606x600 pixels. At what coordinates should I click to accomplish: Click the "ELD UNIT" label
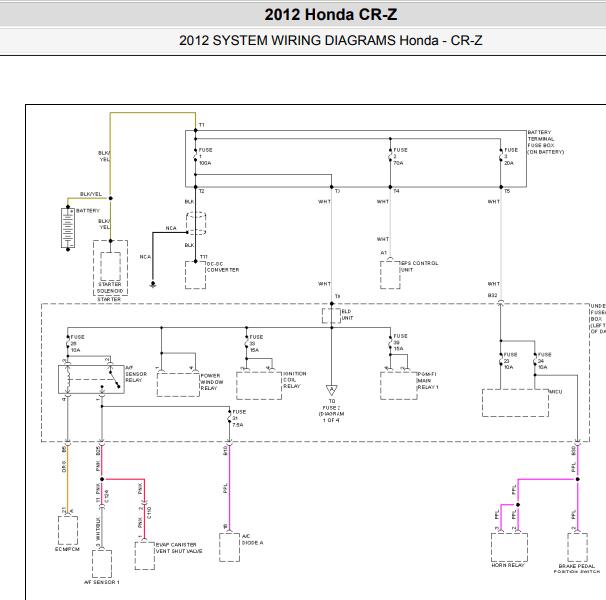pyautogui.click(x=347, y=314)
